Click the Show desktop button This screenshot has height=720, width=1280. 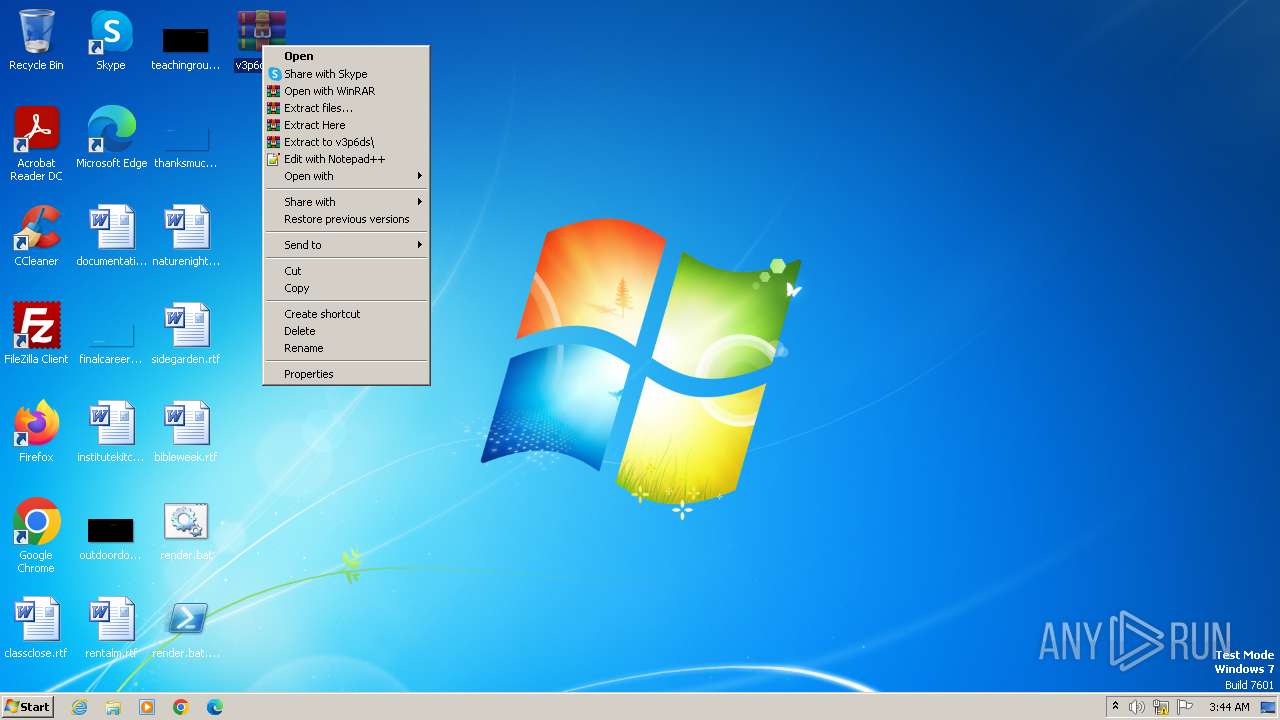click(1269, 707)
